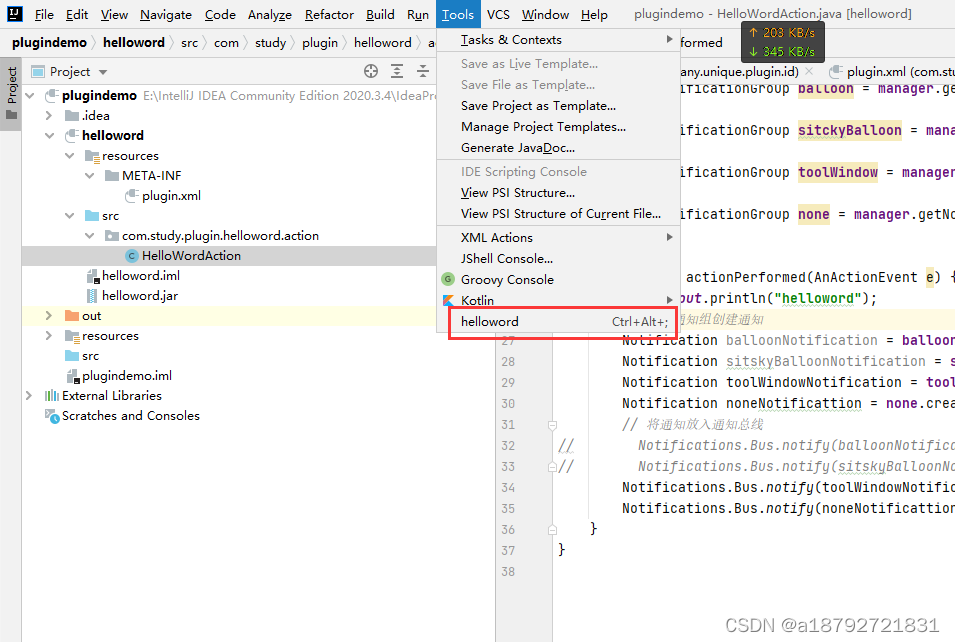Click the Groovy Console green icon

pos(448,280)
